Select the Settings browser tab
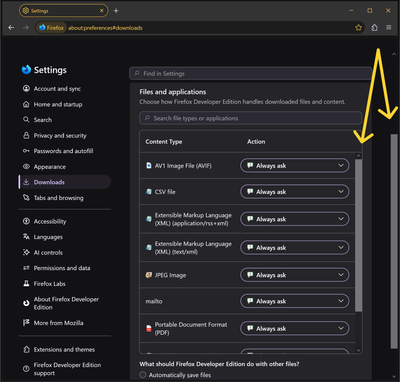400x382 pixels. (x=64, y=11)
